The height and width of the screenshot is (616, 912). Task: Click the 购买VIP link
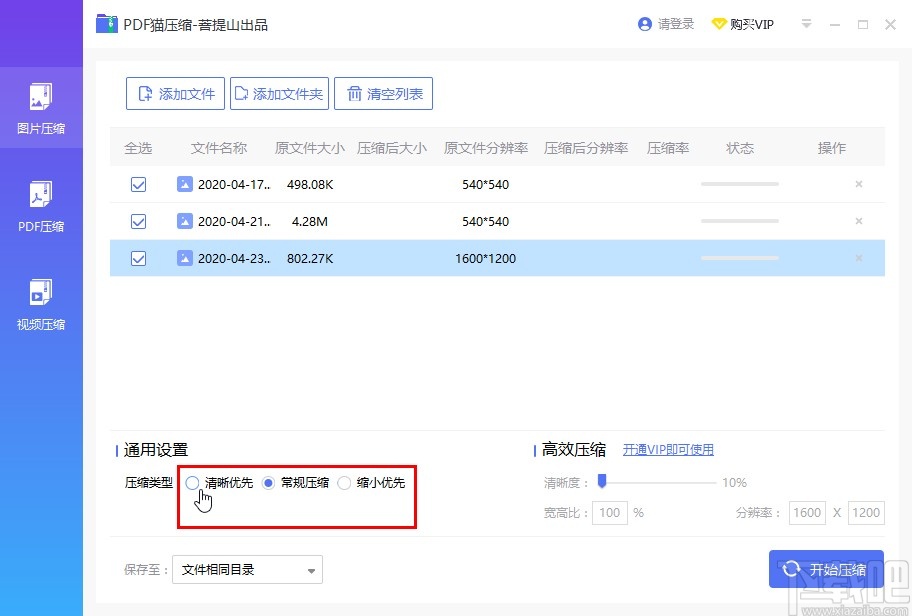(752, 24)
